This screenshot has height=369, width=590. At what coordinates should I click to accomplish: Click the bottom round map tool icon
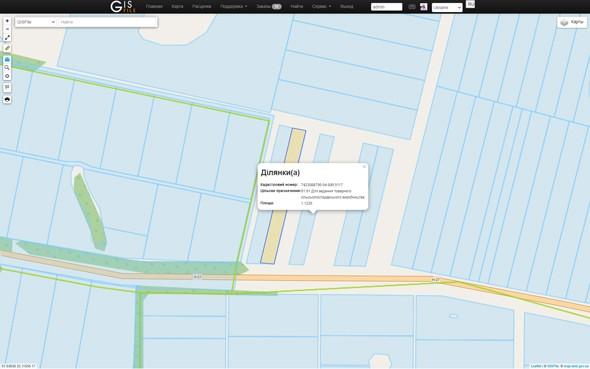click(7, 99)
